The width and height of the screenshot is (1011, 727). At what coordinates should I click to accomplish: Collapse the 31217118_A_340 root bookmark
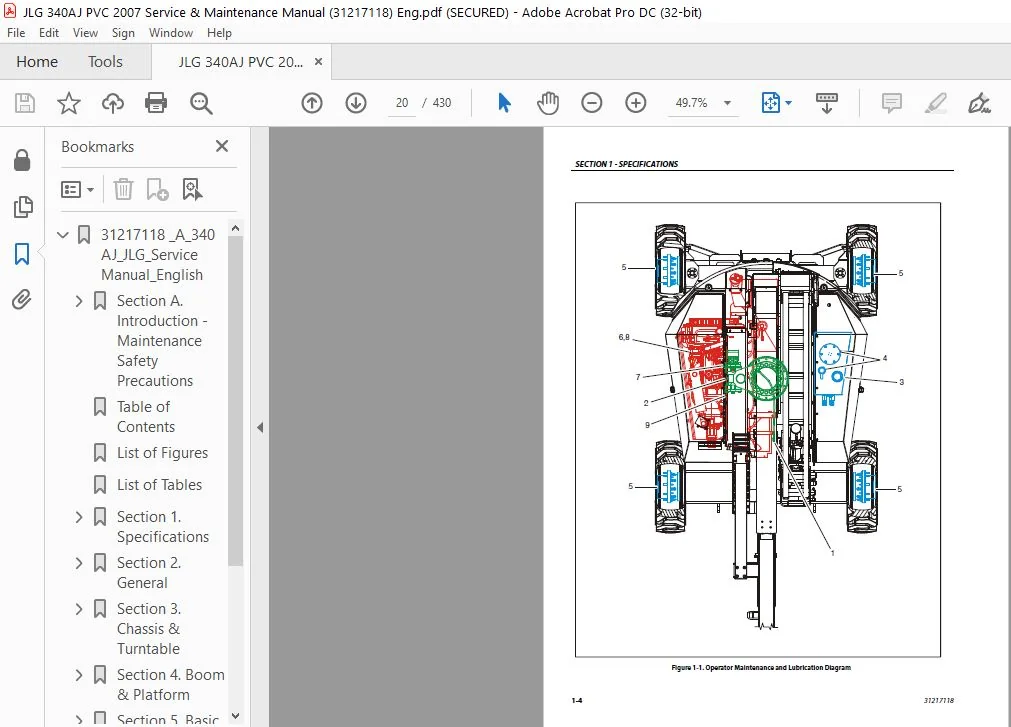[x=63, y=235]
